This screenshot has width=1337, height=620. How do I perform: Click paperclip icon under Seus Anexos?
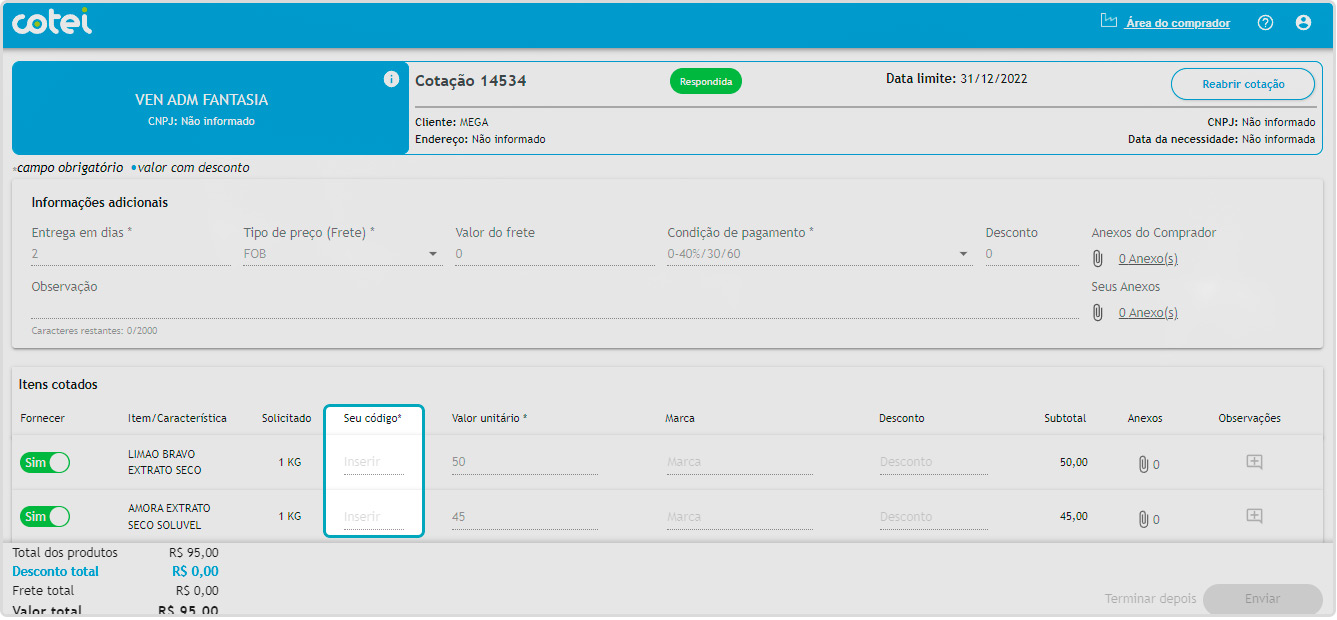coord(1097,313)
